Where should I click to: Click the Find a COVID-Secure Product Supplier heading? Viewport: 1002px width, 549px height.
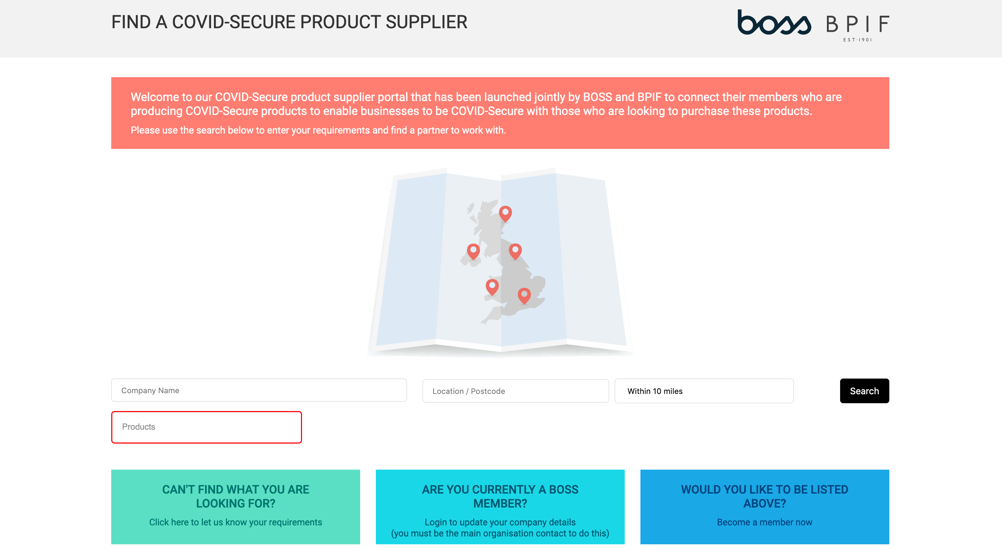[x=289, y=22]
